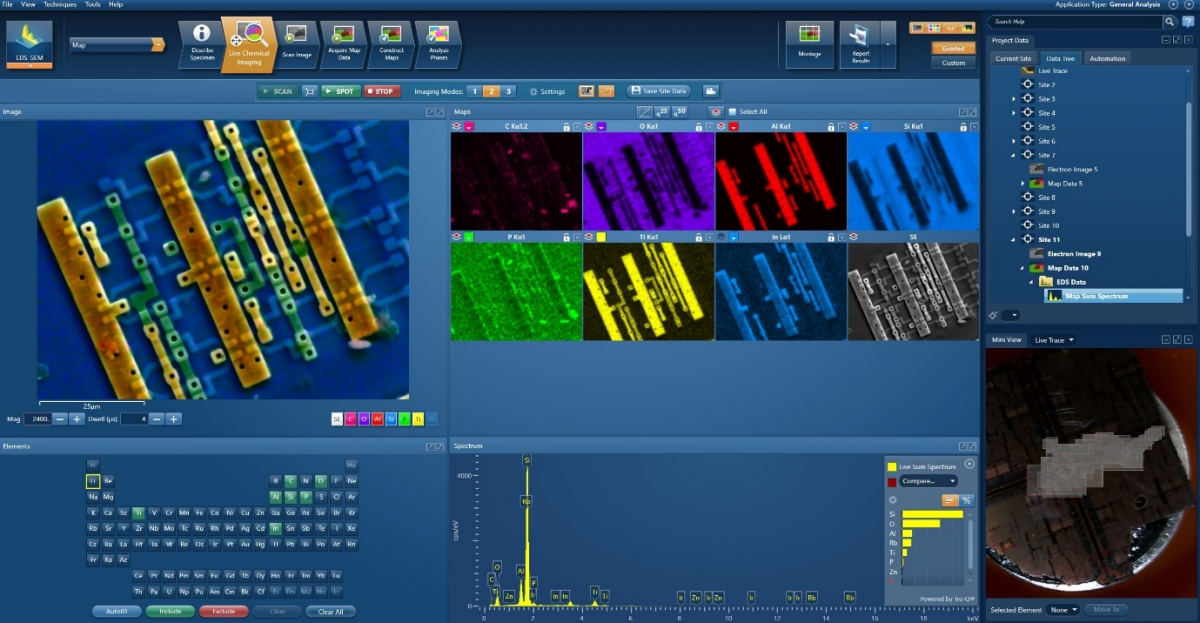
Task: Go to the Scan Image step
Action: point(297,45)
